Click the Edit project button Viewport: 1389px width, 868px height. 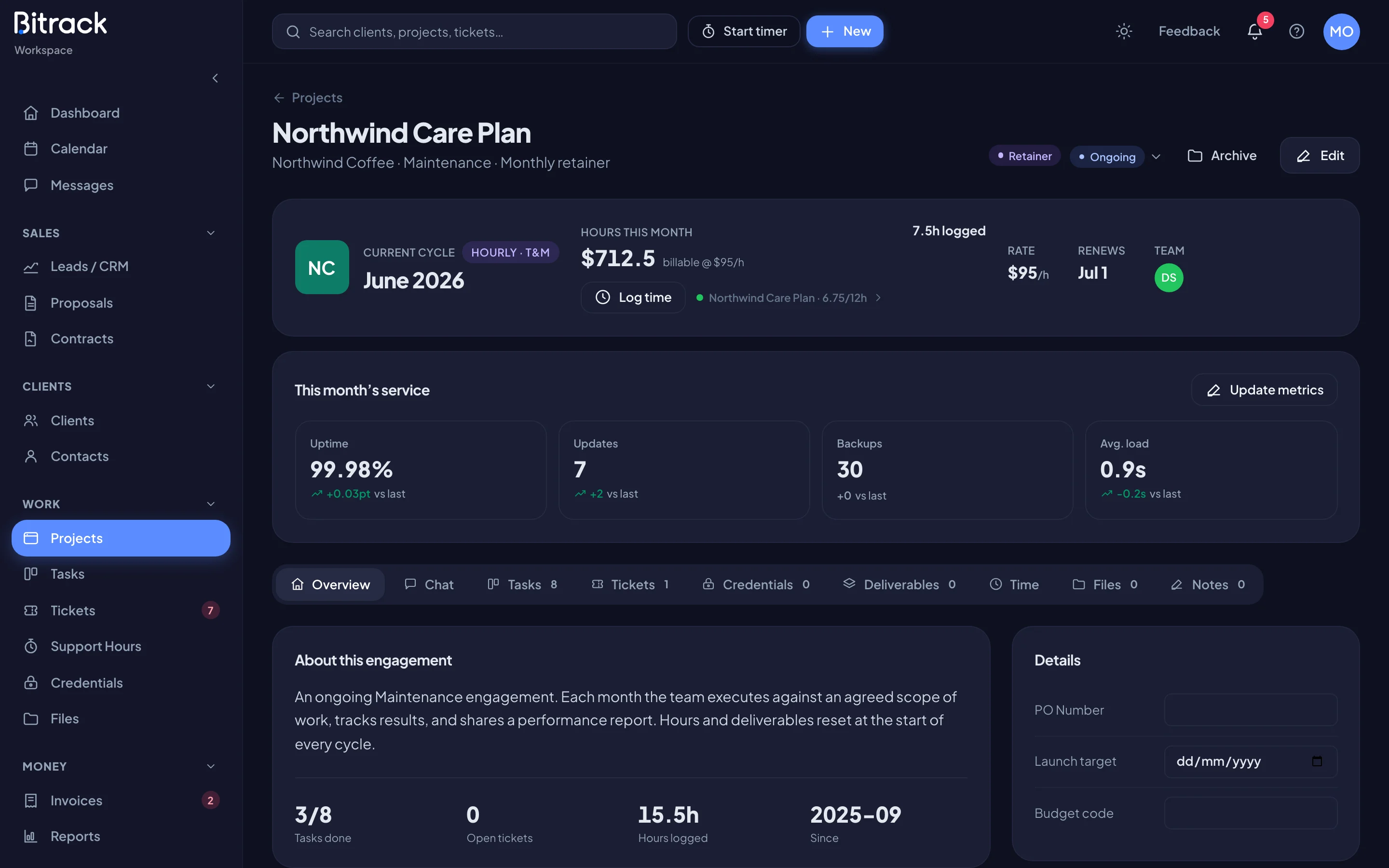1320,156
